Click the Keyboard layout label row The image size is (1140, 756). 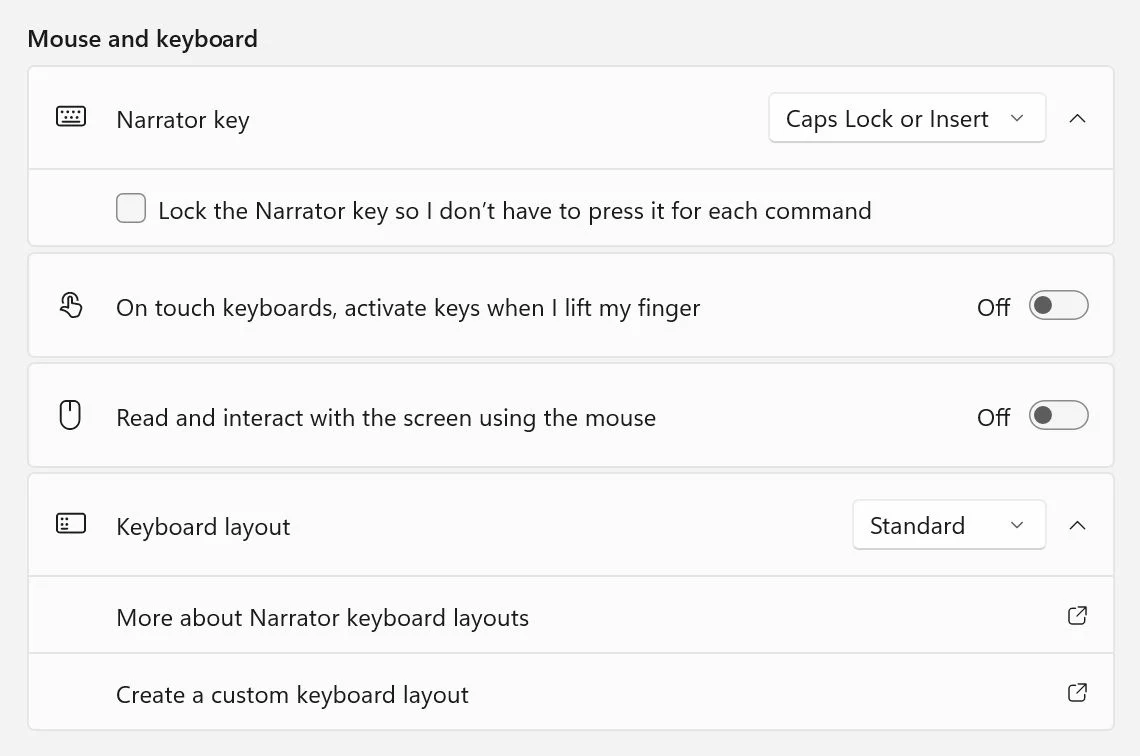571,526
